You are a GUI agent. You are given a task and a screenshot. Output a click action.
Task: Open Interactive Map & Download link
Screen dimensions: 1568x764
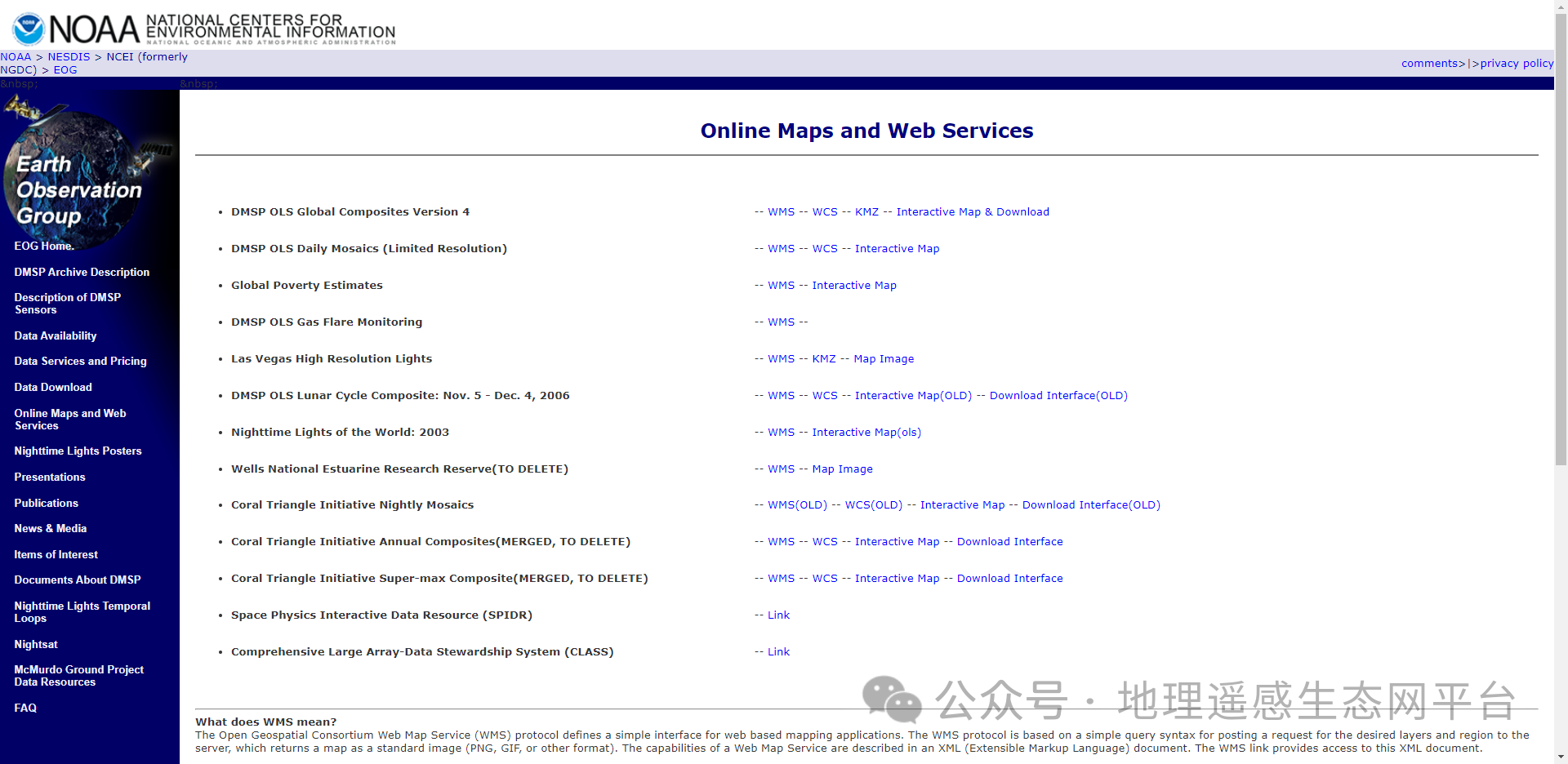click(x=973, y=211)
